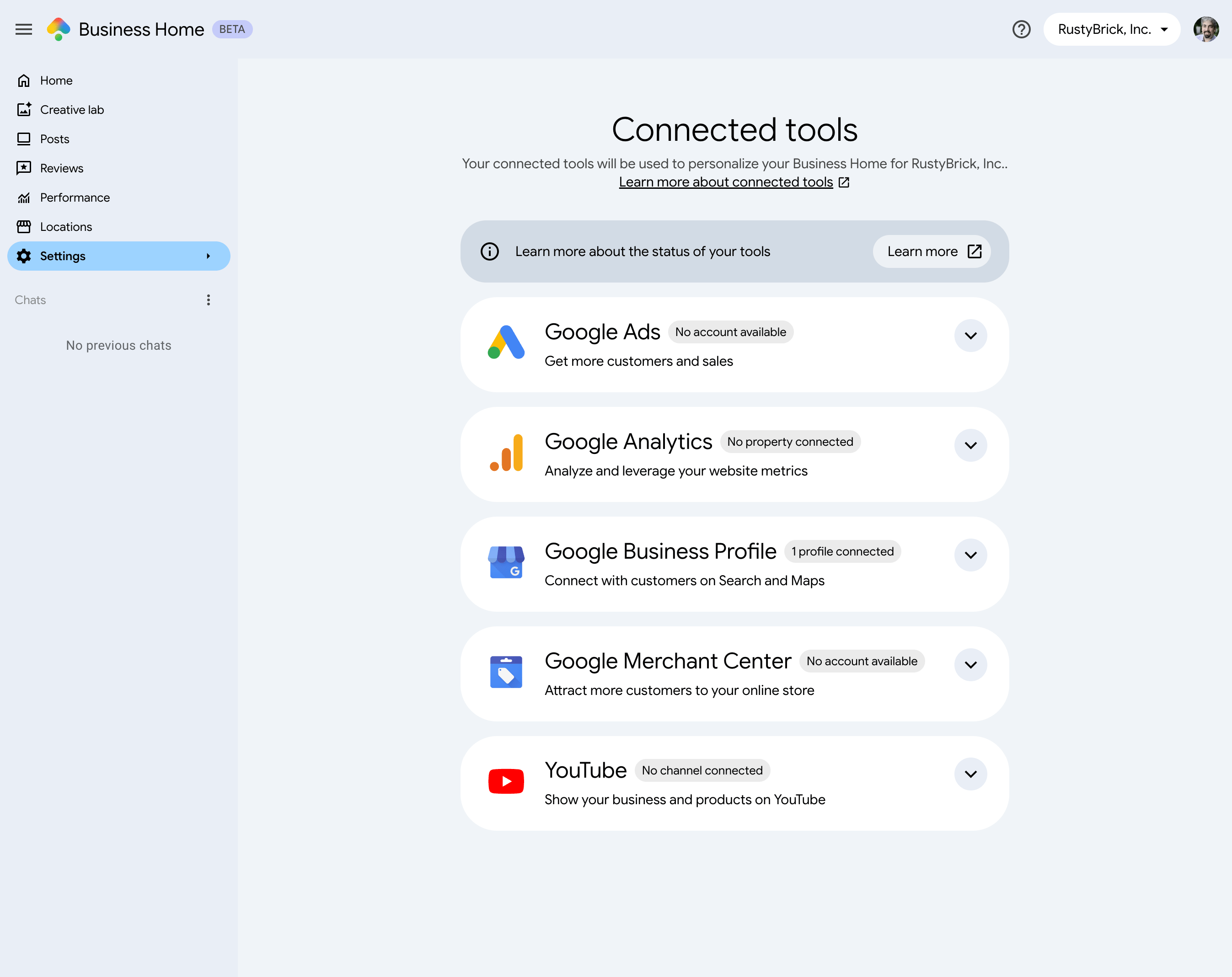Open the Performance sidebar item

point(119,198)
